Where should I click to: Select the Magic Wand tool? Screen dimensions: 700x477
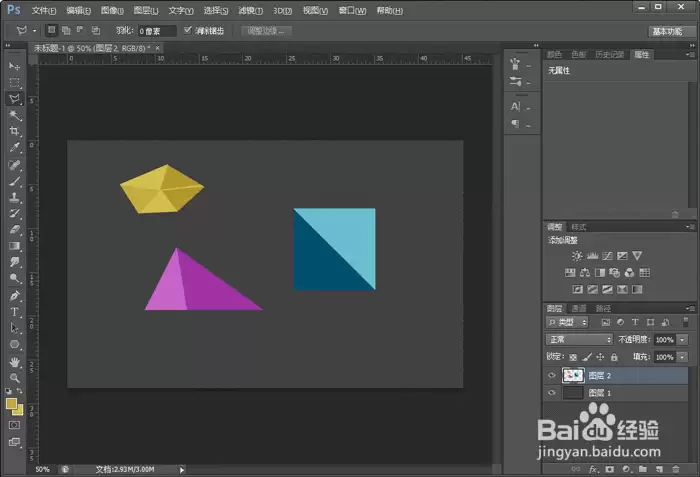click(x=15, y=115)
